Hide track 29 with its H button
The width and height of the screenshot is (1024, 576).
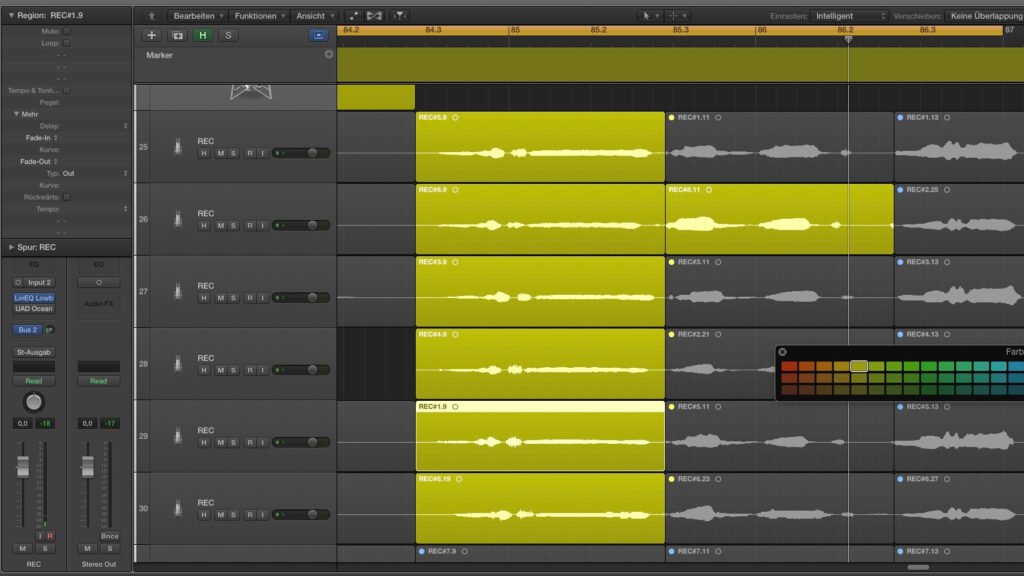coord(204,443)
